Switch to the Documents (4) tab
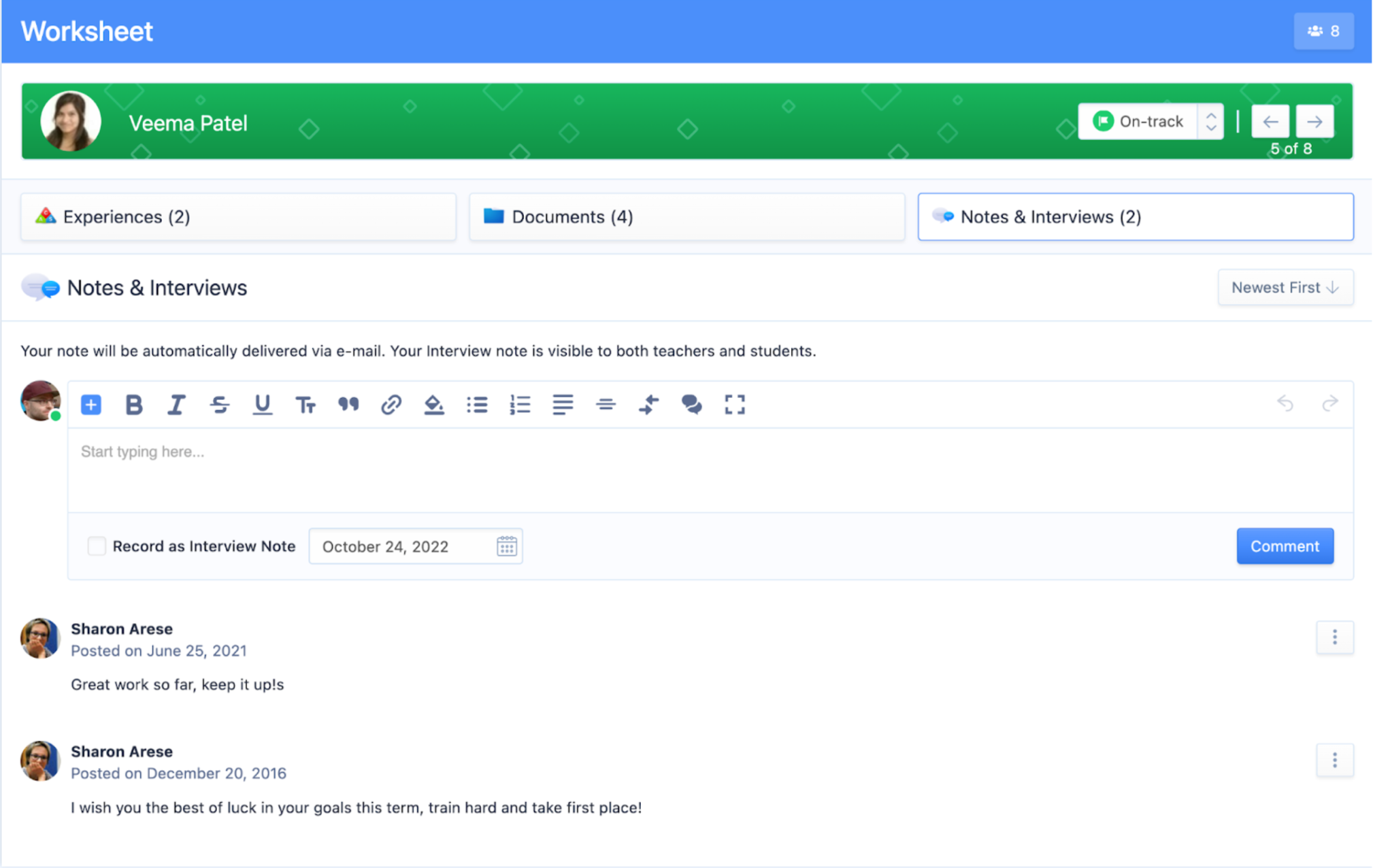Viewport: 1373px width, 868px height. (x=686, y=216)
